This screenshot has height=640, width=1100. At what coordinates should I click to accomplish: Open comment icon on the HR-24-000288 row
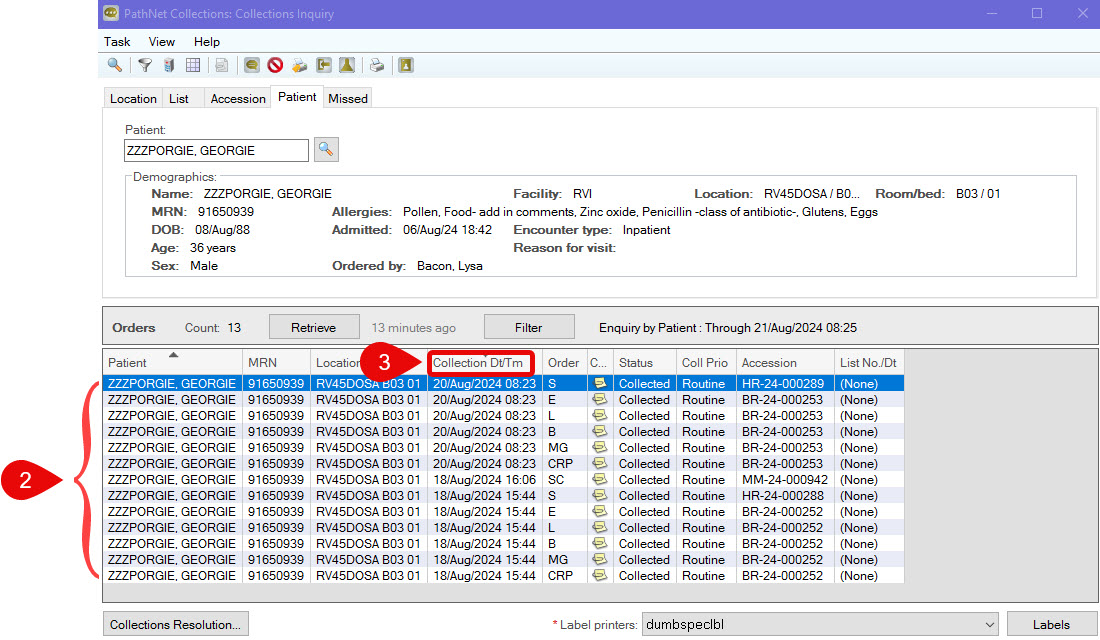click(599, 495)
